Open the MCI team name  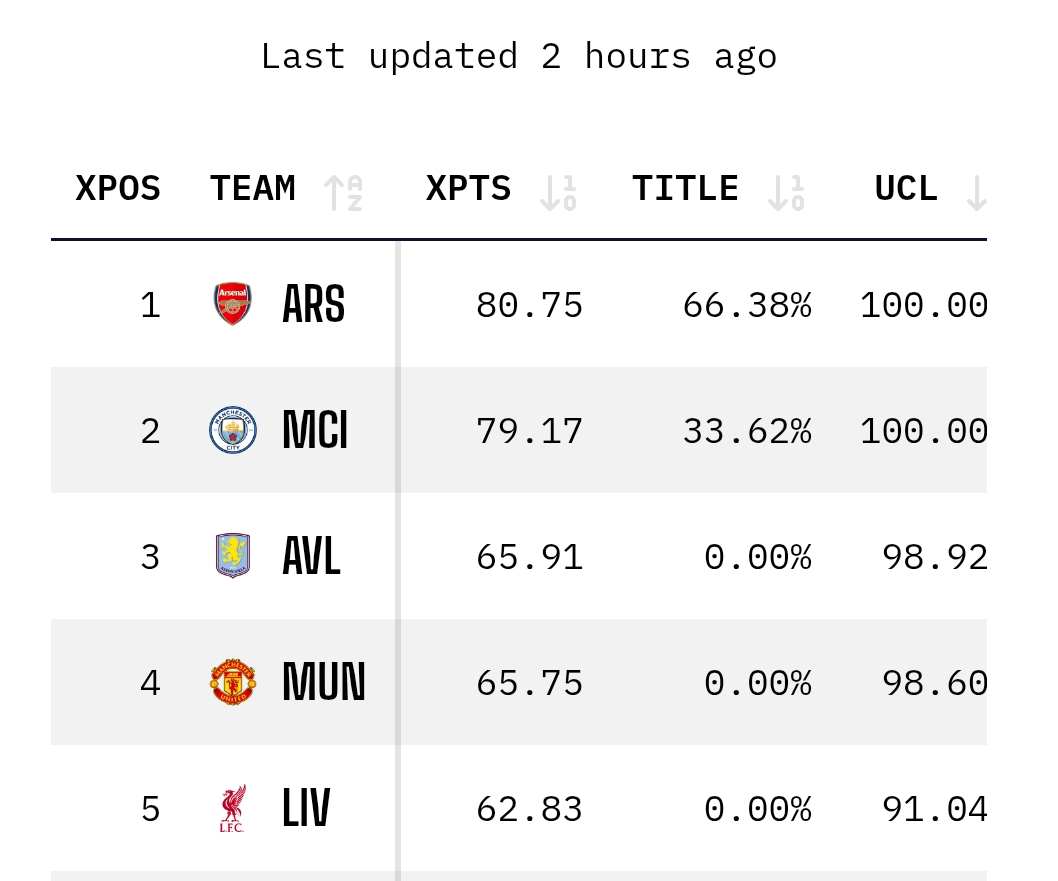pyautogui.click(x=315, y=430)
